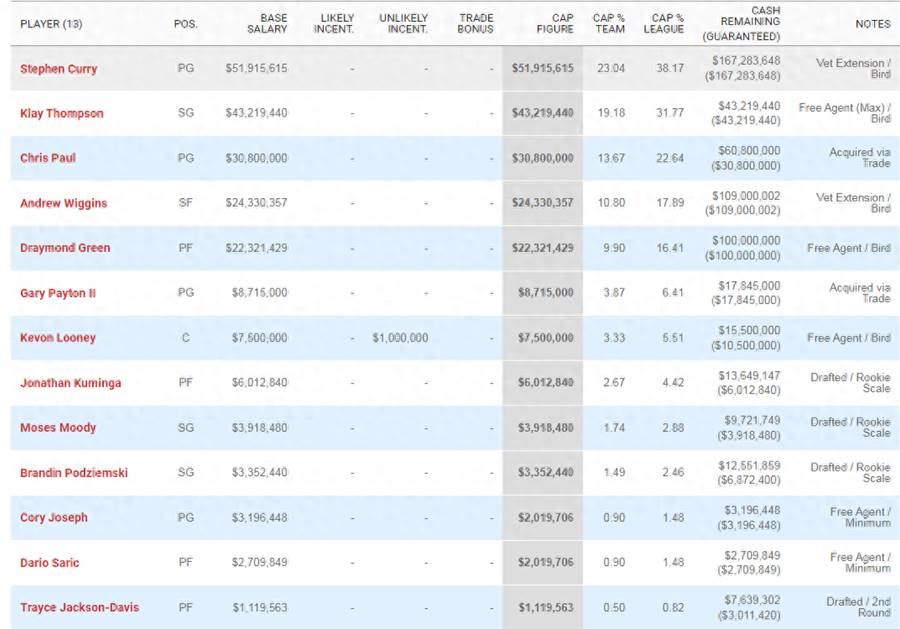Select Cory Joseph's $3,196,448 base salary
Image resolution: width=900 pixels, height=629 pixels.
pyautogui.click(x=259, y=517)
